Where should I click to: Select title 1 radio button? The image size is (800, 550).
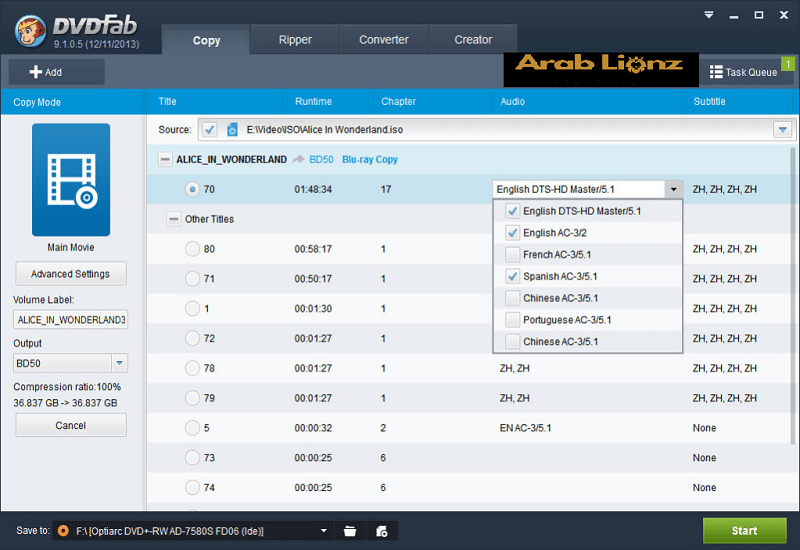(192, 308)
